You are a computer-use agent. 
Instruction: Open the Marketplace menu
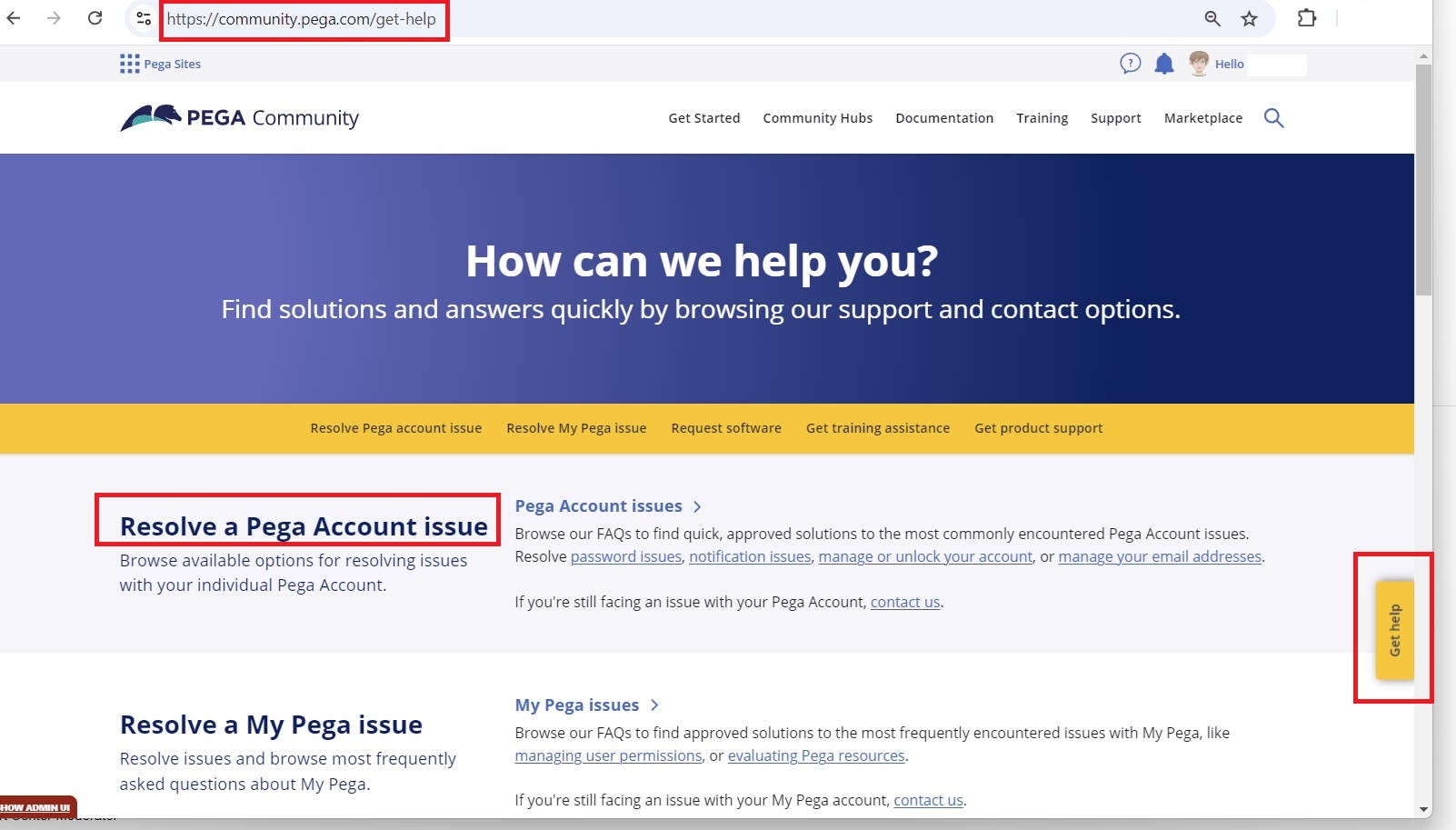tap(1203, 118)
